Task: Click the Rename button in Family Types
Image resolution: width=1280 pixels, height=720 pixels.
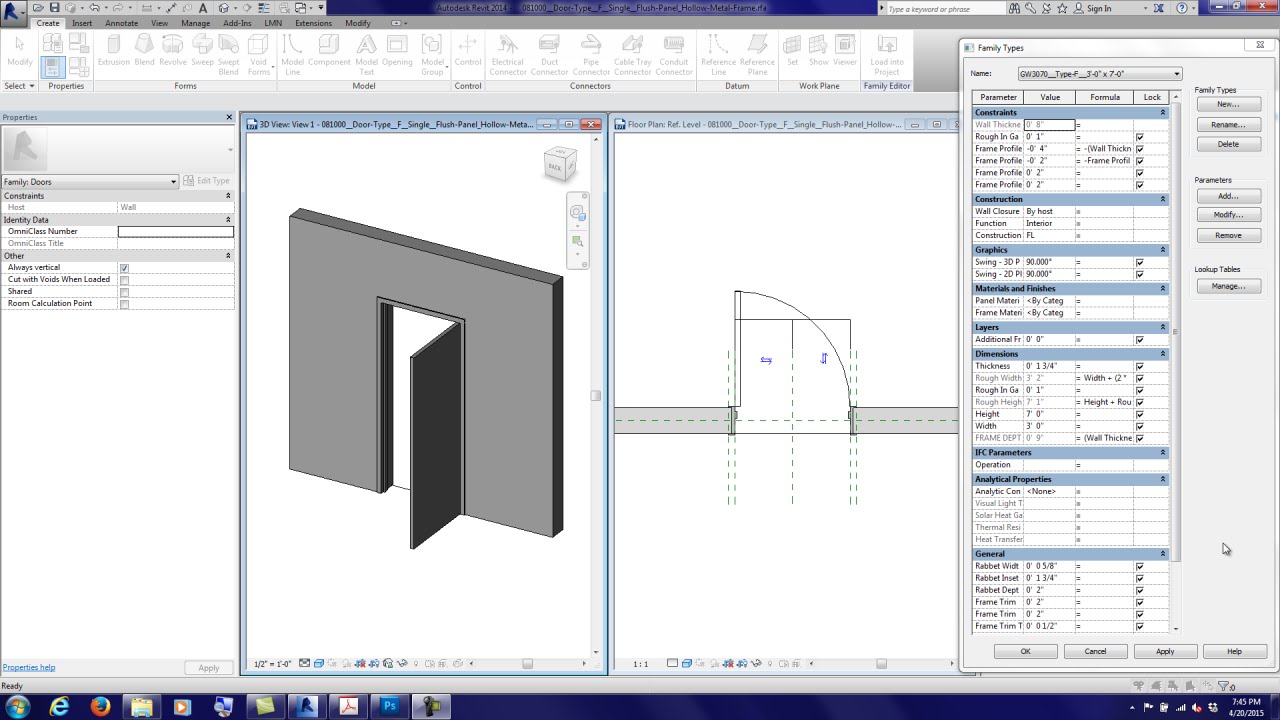Action: [1228, 124]
